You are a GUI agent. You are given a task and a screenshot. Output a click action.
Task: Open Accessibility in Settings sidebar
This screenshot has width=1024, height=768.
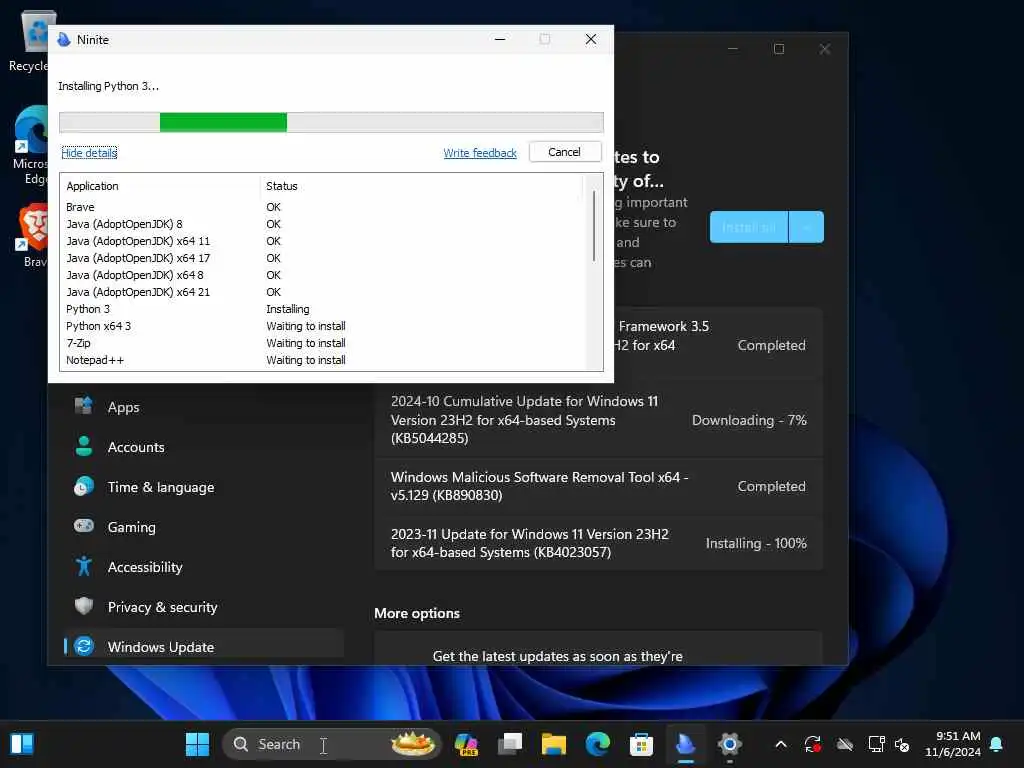pos(204,567)
